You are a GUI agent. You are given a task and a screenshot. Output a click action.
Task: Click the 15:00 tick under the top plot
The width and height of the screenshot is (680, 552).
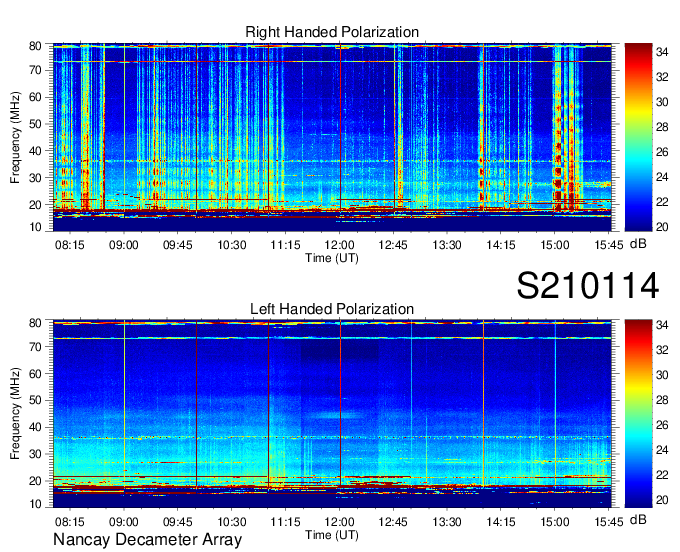click(x=555, y=245)
